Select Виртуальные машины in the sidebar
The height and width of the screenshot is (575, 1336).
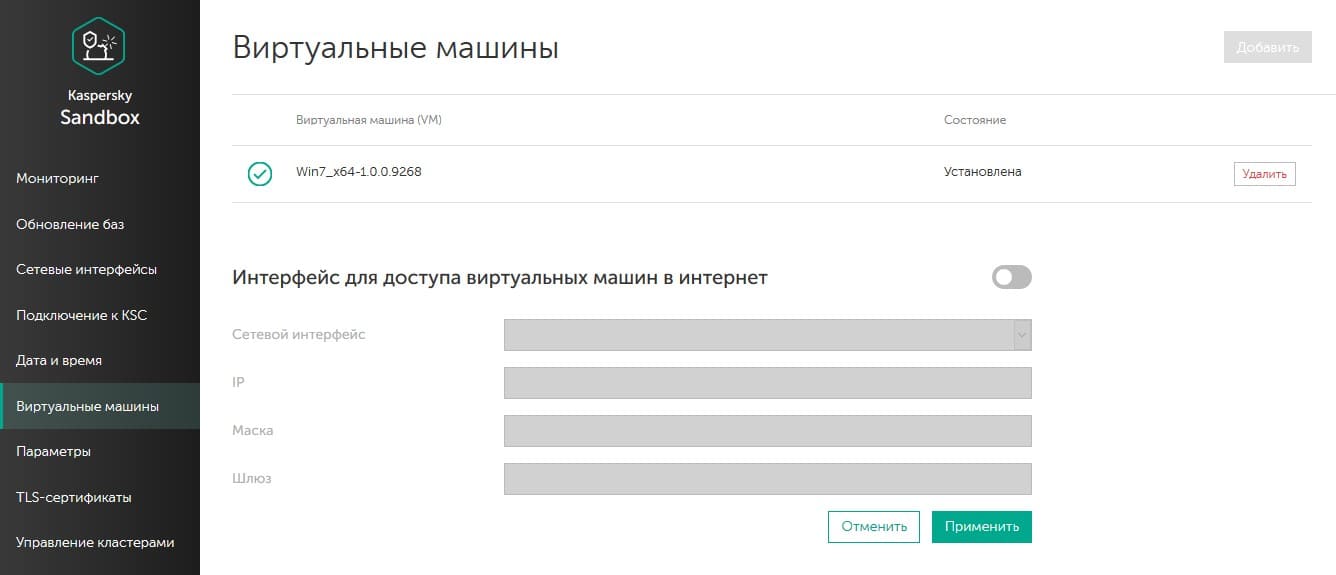[x=87, y=406]
